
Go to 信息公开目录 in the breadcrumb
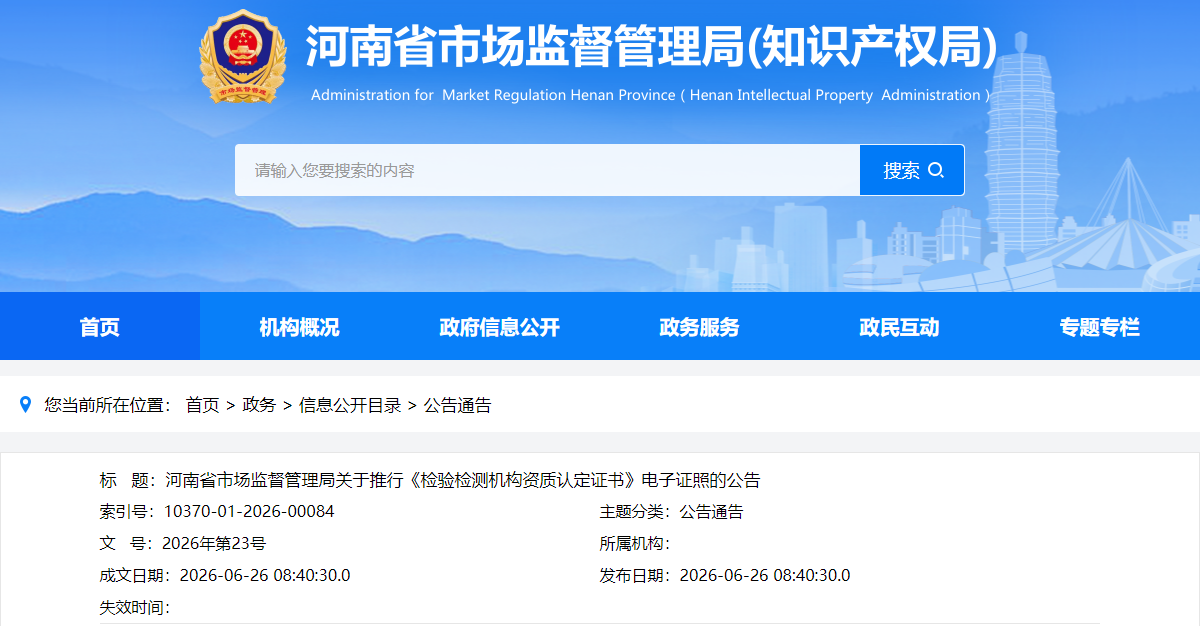(x=350, y=405)
